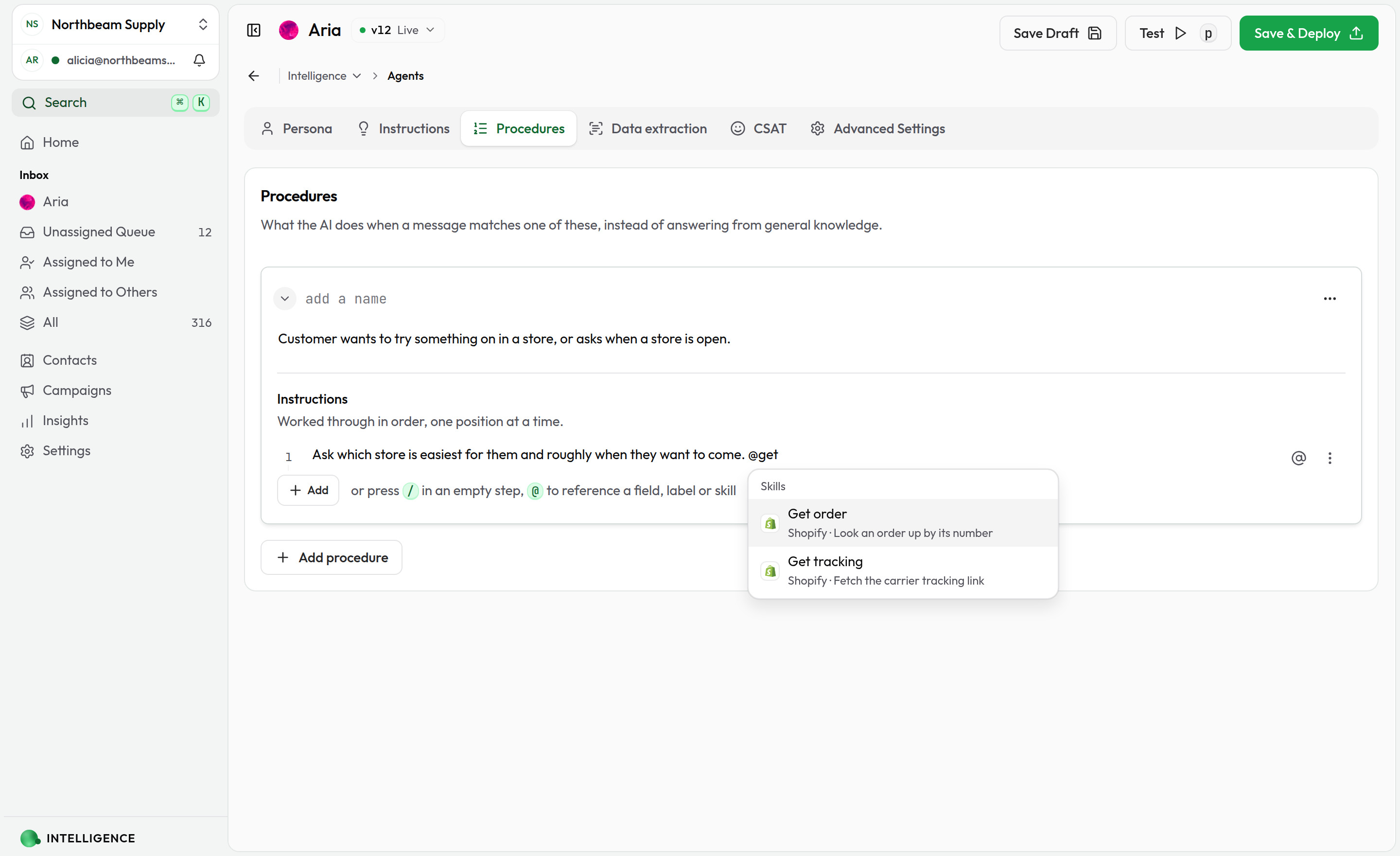
Task: Open Assigned to Others inbox
Action: click(x=116, y=292)
